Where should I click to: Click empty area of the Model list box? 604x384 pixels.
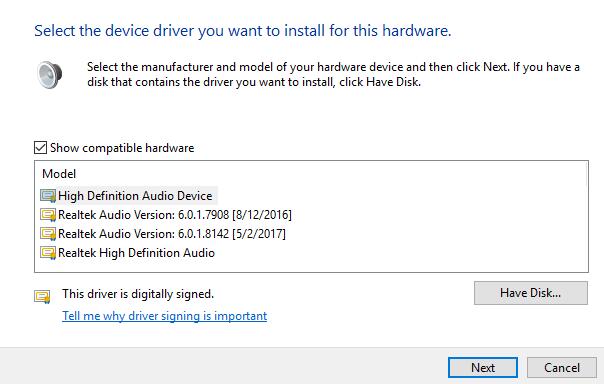(x=424, y=231)
